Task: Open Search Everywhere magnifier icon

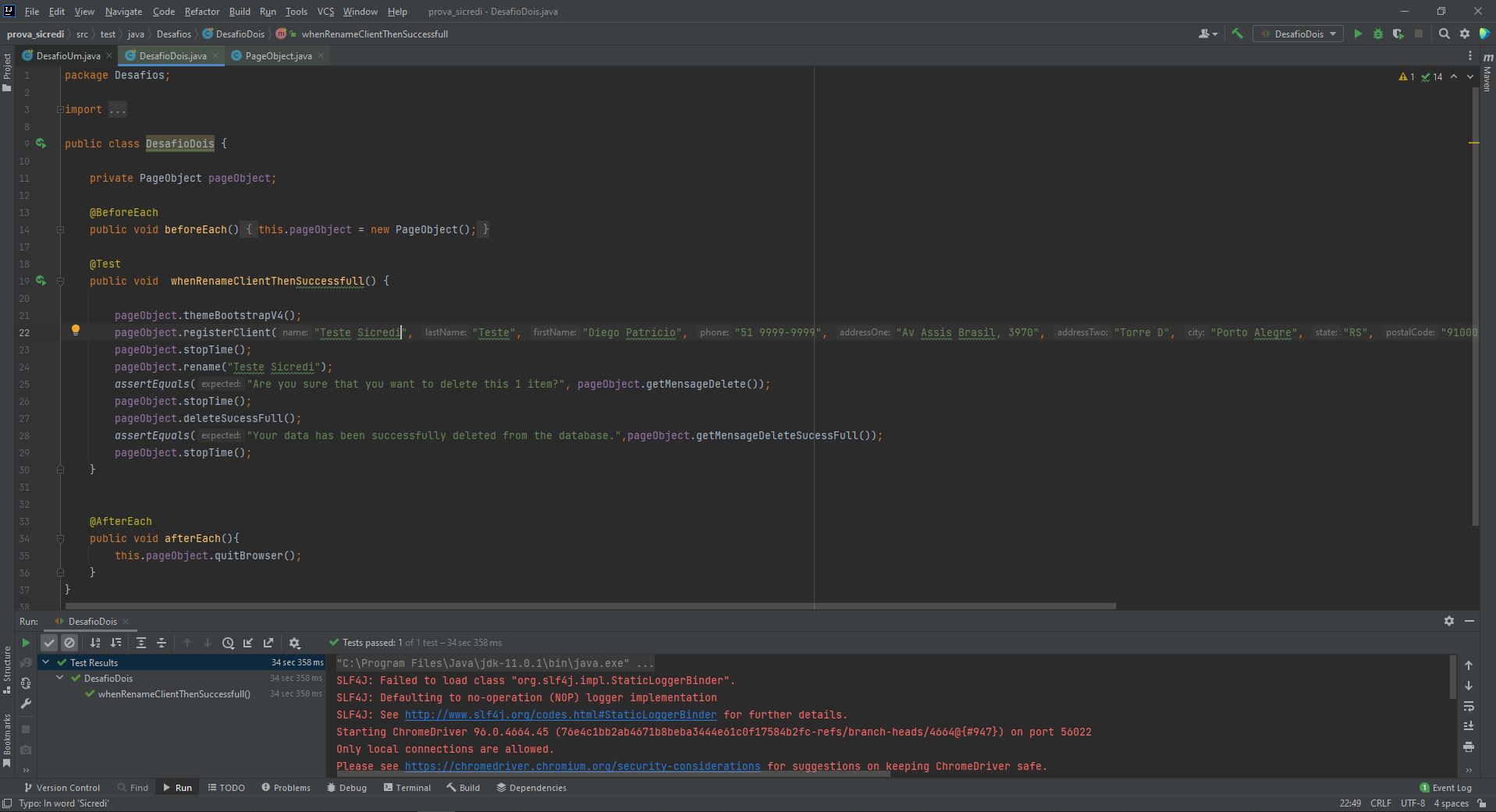Action: pyautogui.click(x=1444, y=34)
